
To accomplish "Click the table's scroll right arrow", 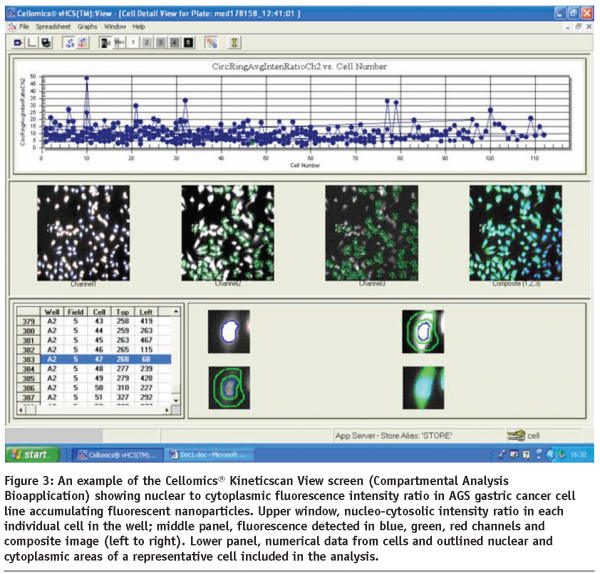I will click(167, 410).
